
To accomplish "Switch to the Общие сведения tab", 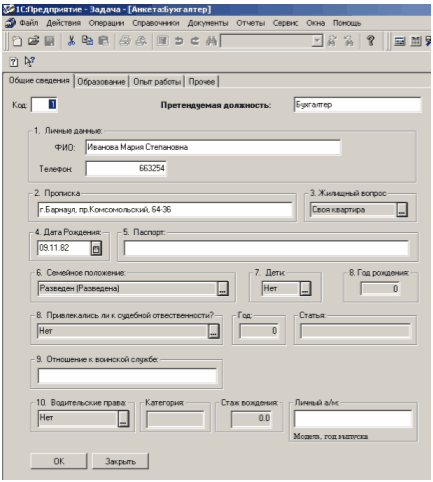I will (x=39, y=81).
